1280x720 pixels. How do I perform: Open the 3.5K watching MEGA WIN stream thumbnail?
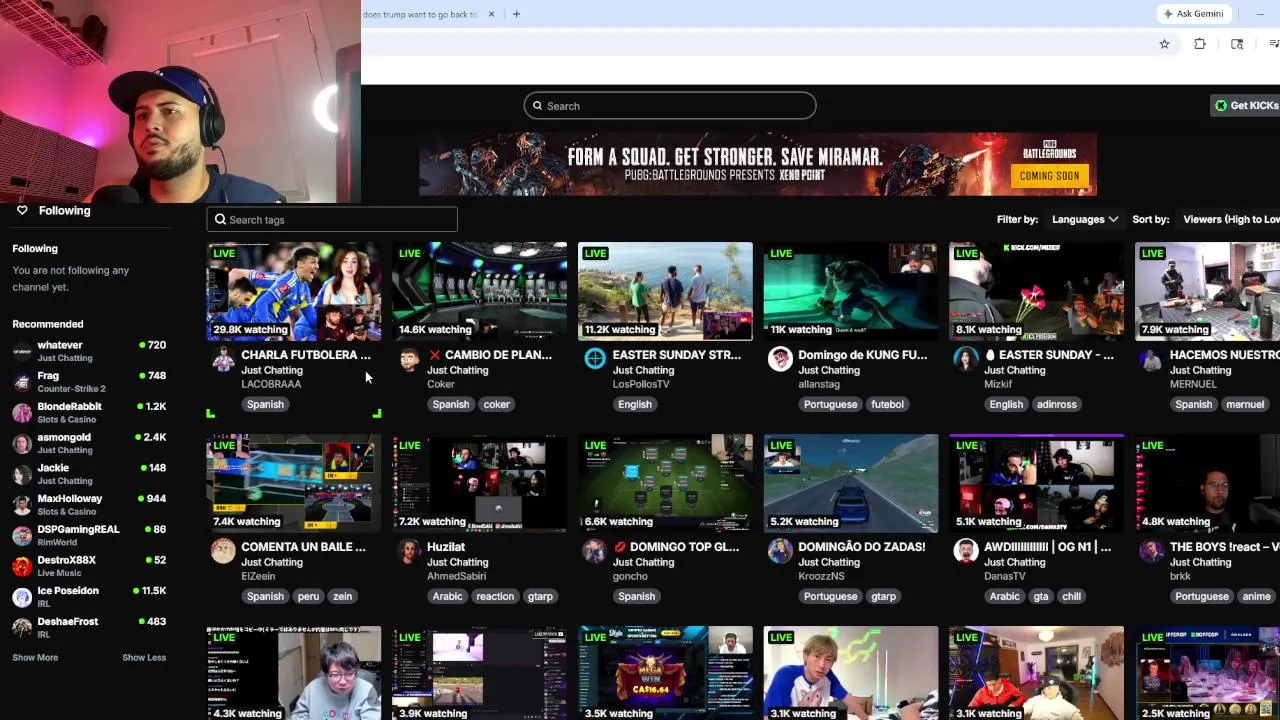665,673
